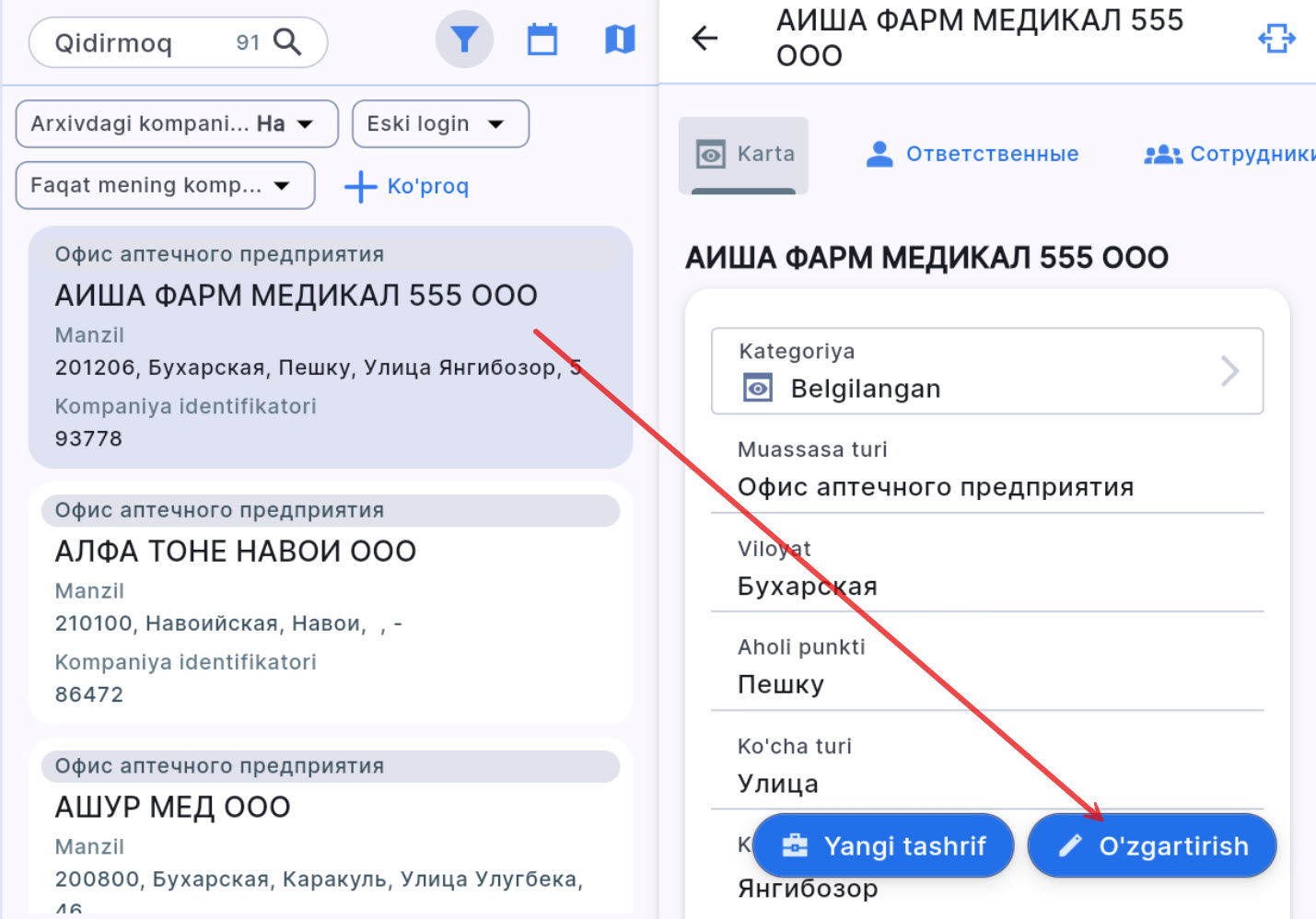Go back using the arrow icon
1316x919 pixels.
click(x=704, y=38)
